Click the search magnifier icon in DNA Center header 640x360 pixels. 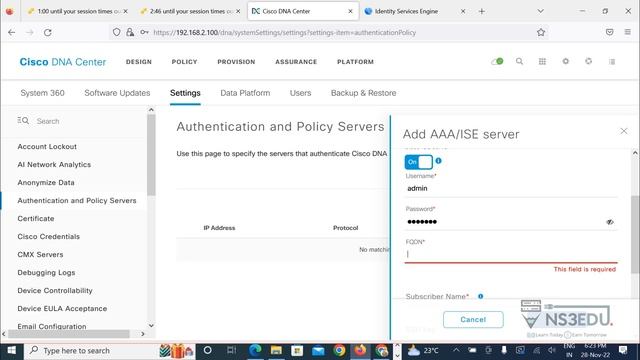click(519, 61)
